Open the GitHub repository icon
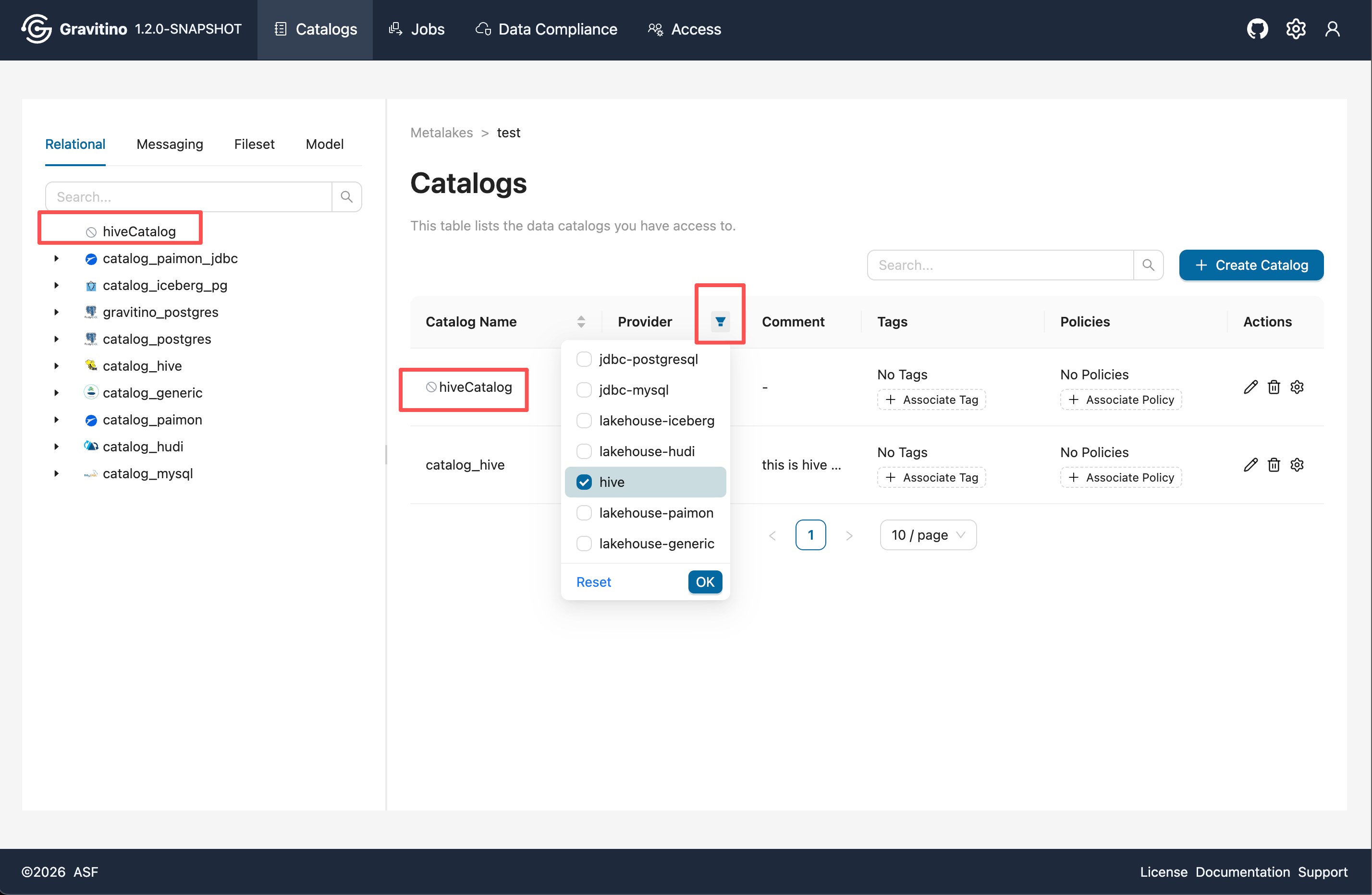This screenshot has height=895, width=1372. (x=1257, y=28)
